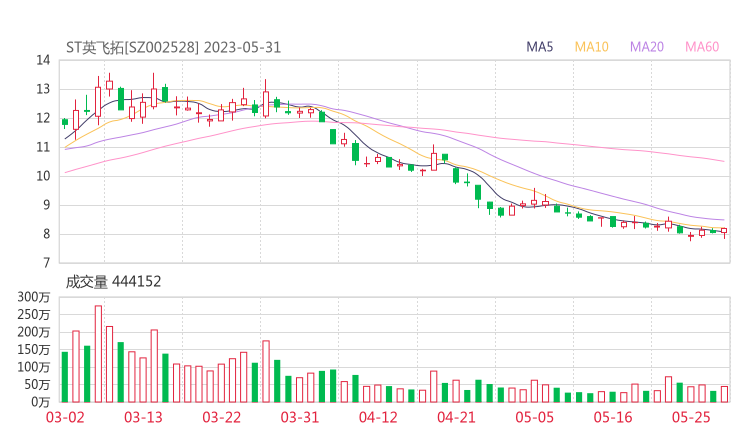Click the 03-22 date axis label
Screen dimensions: 740x440
point(221,417)
